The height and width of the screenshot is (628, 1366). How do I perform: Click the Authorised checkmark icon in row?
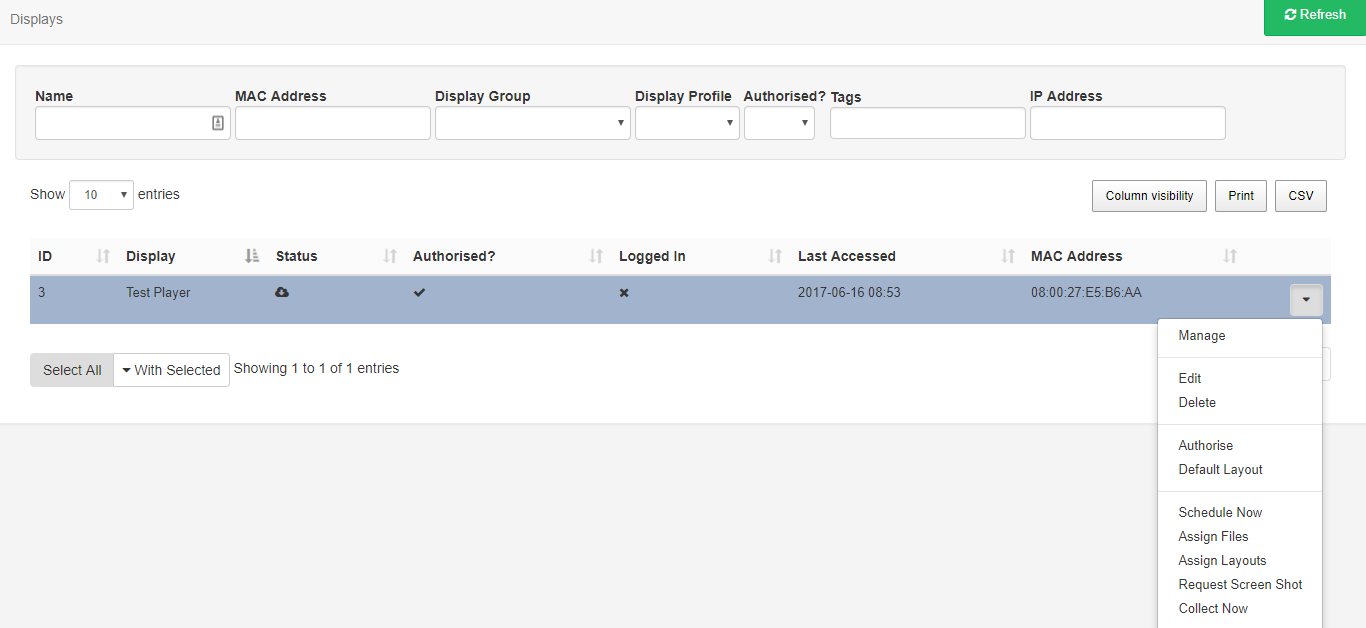pyautogui.click(x=419, y=293)
